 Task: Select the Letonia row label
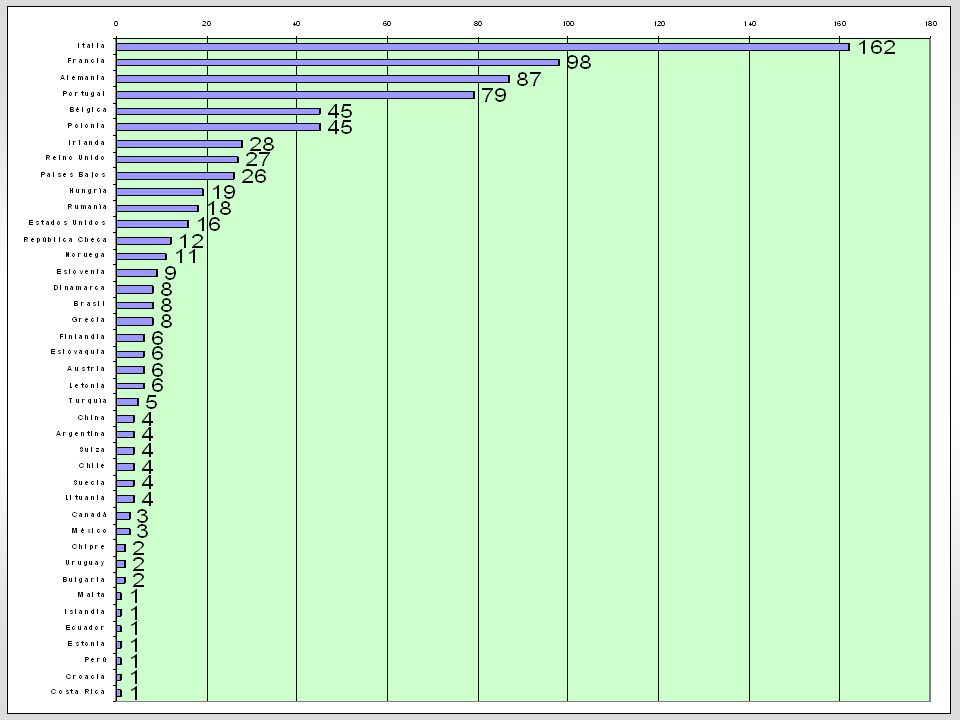(88, 386)
